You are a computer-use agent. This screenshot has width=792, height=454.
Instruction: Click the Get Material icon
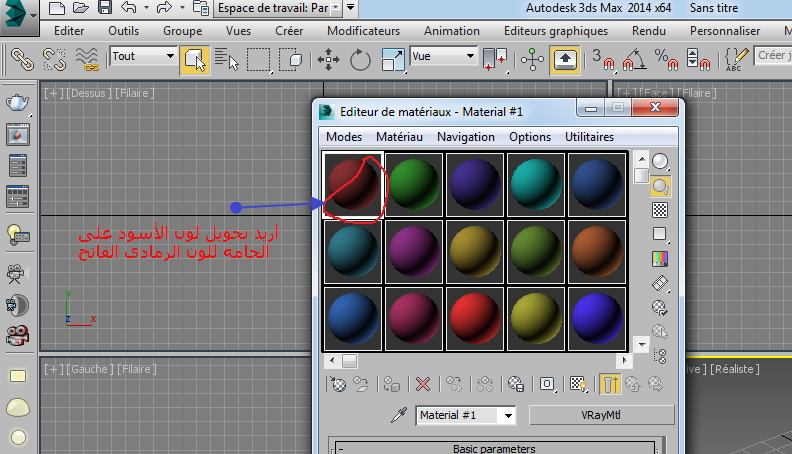(337, 384)
